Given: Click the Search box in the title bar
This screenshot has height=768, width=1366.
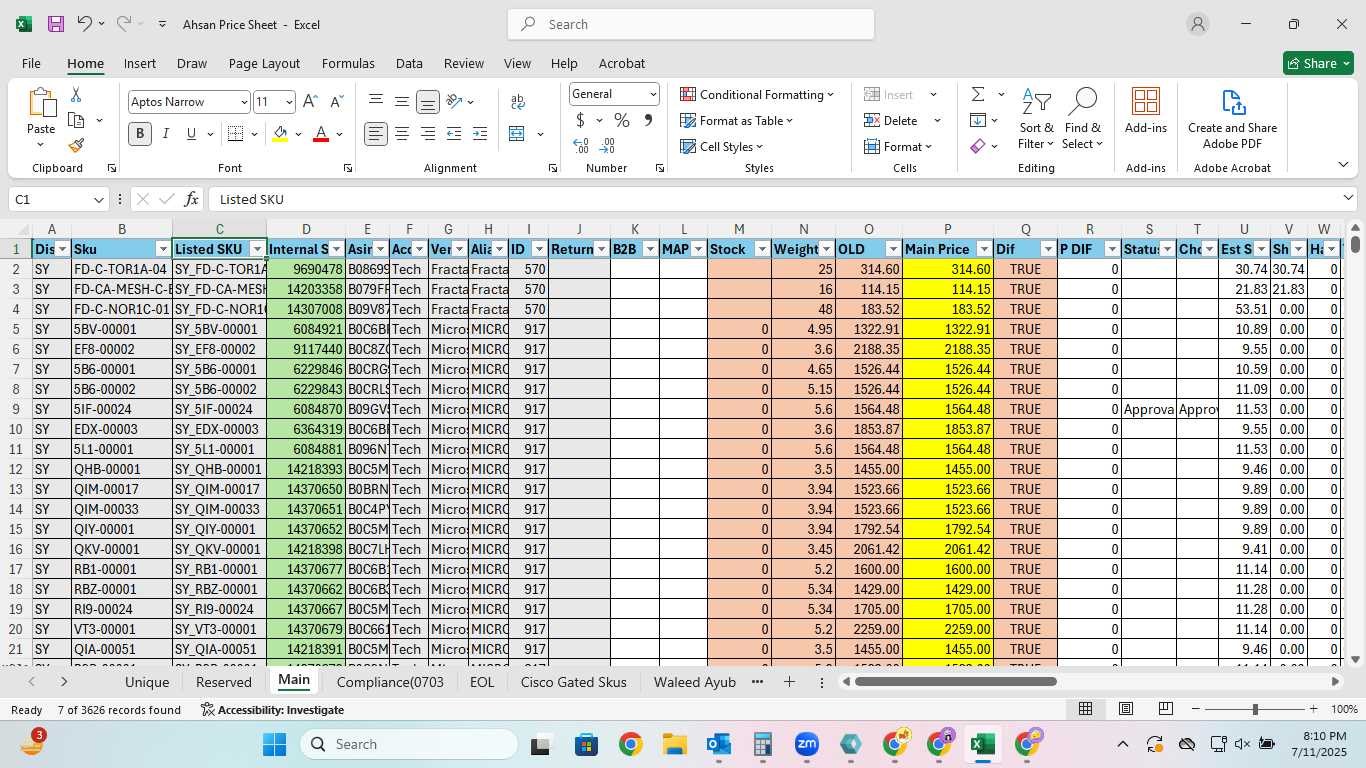Looking at the screenshot, I should pyautogui.click(x=691, y=24).
